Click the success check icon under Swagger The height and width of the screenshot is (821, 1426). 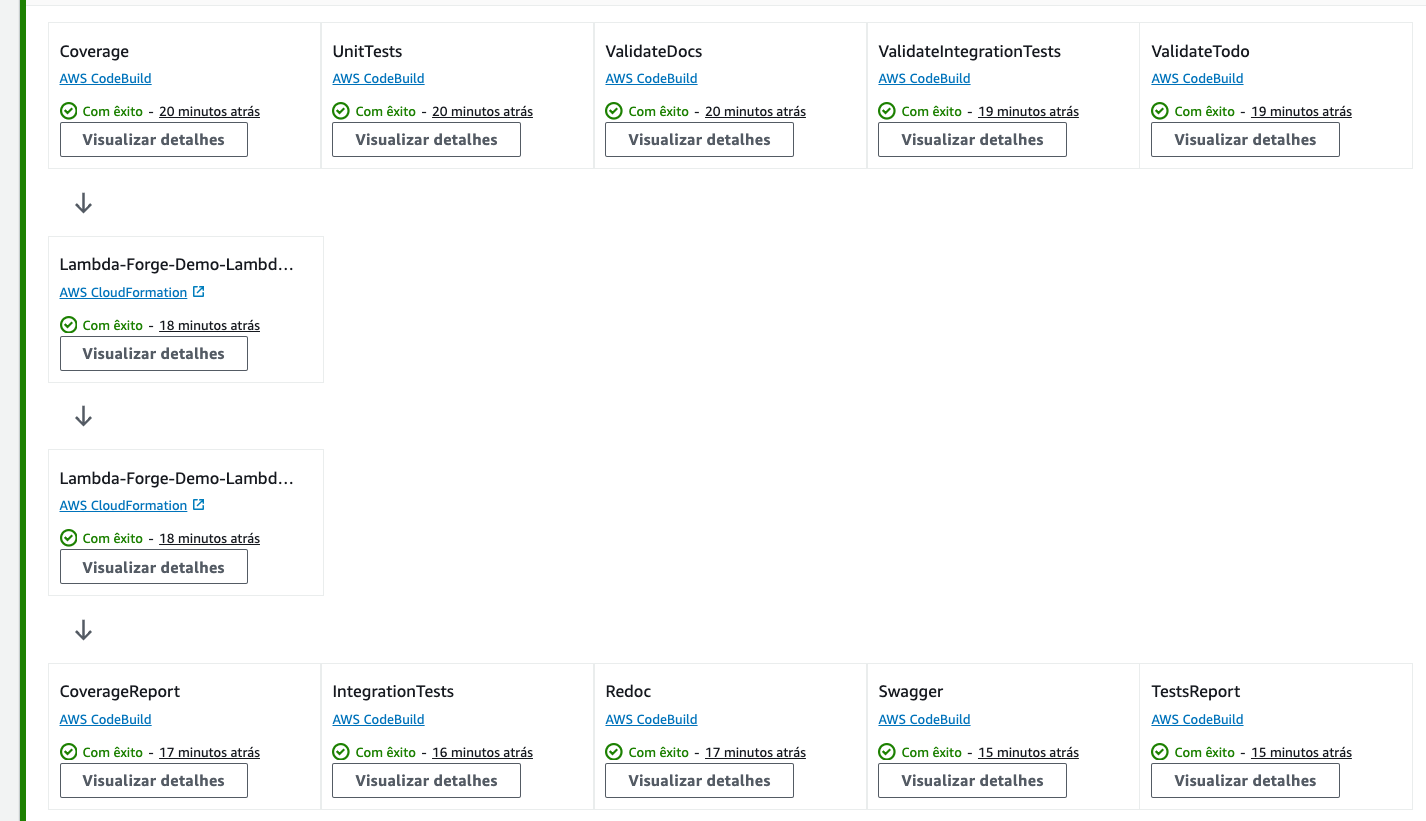click(887, 752)
